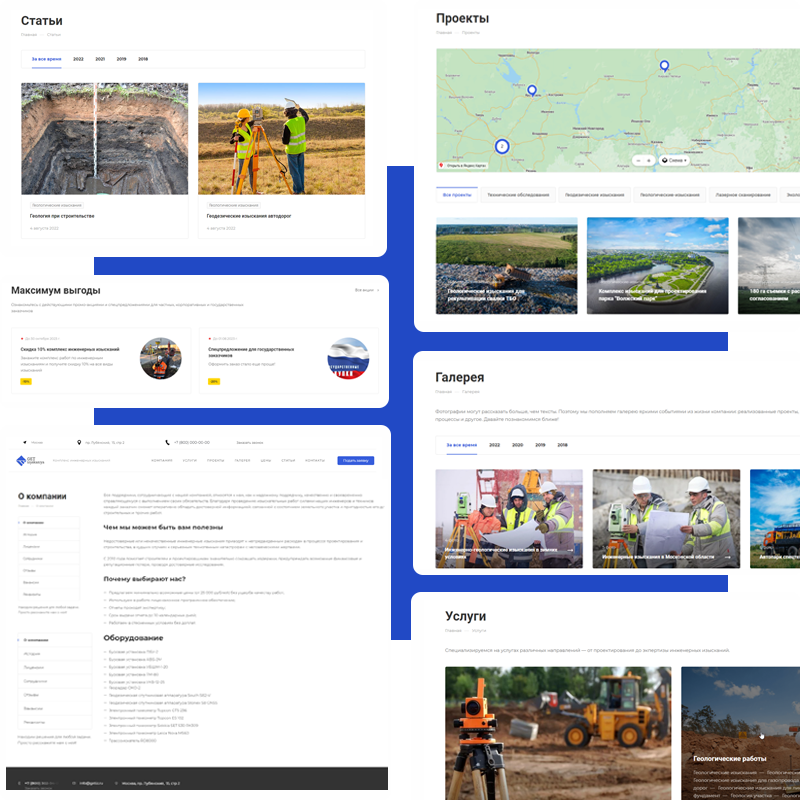Open 'Открыть в Яндекс Картах' map link
Screen dimensions: 800x800
464,165
